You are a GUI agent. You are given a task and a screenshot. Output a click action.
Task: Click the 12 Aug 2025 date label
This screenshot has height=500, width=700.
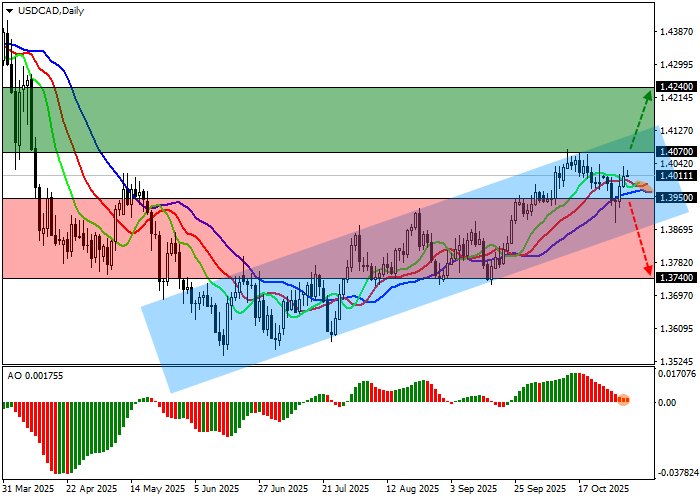[x=413, y=489]
